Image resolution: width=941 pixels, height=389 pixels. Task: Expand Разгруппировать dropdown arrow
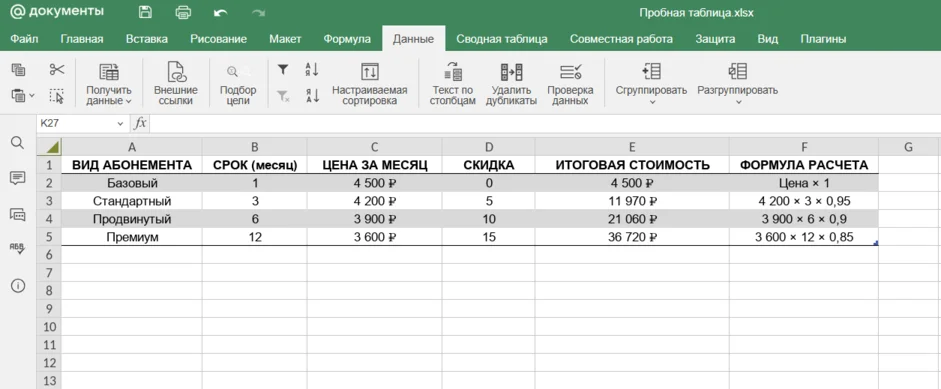point(738,102)
